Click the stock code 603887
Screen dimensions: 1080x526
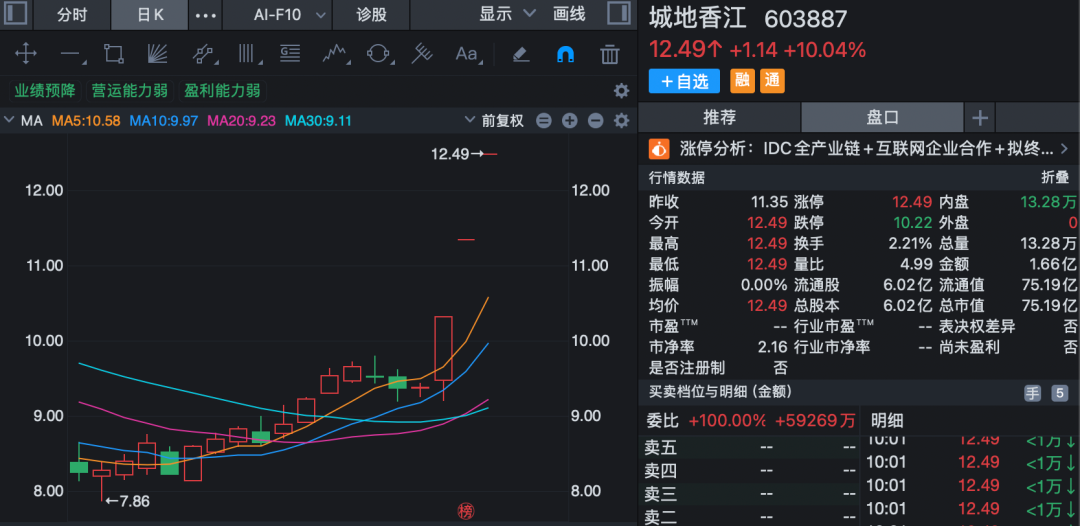pyautogui.click(x=805, y=19)
